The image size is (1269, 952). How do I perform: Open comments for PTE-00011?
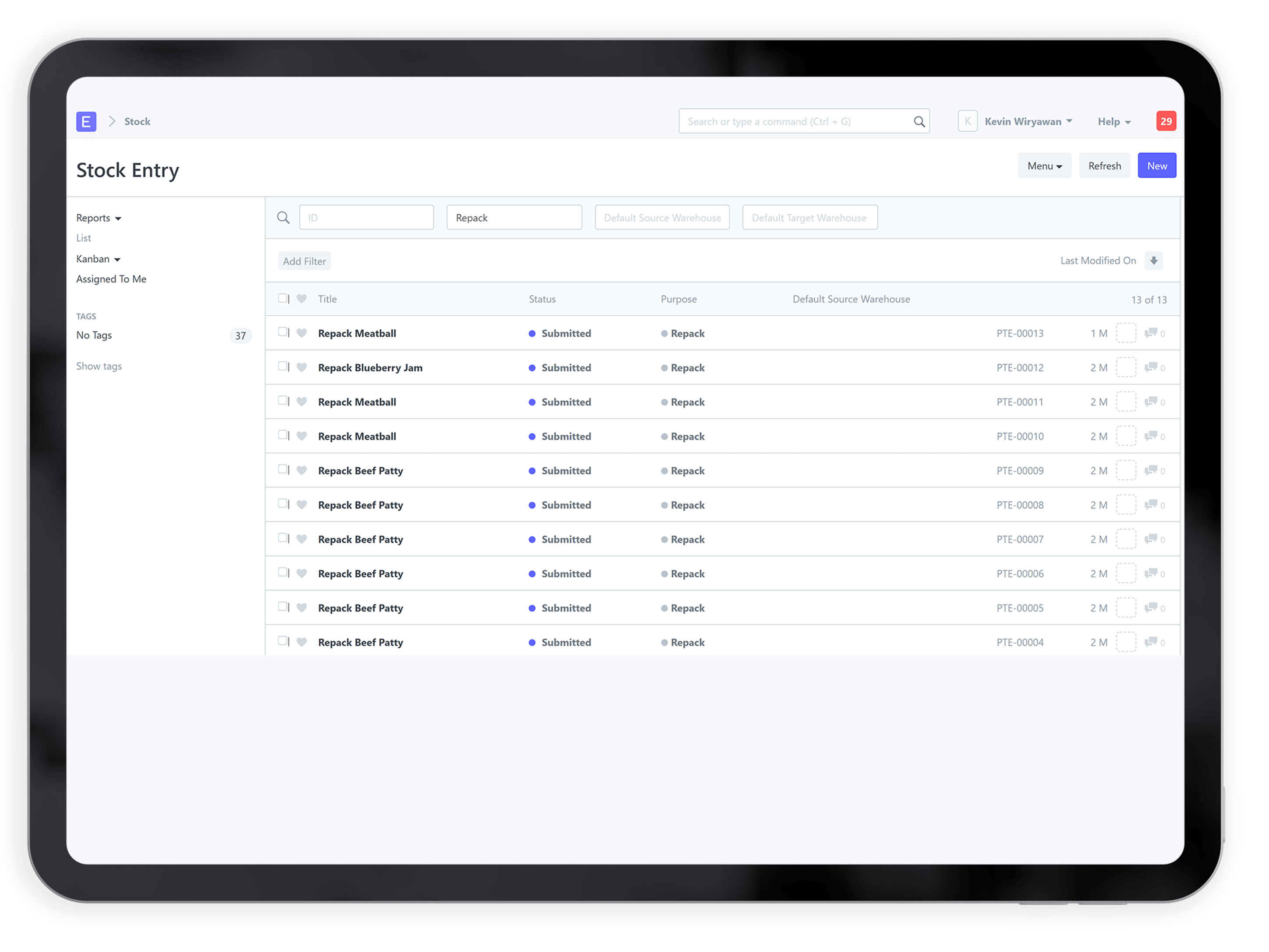(1154, 402)
